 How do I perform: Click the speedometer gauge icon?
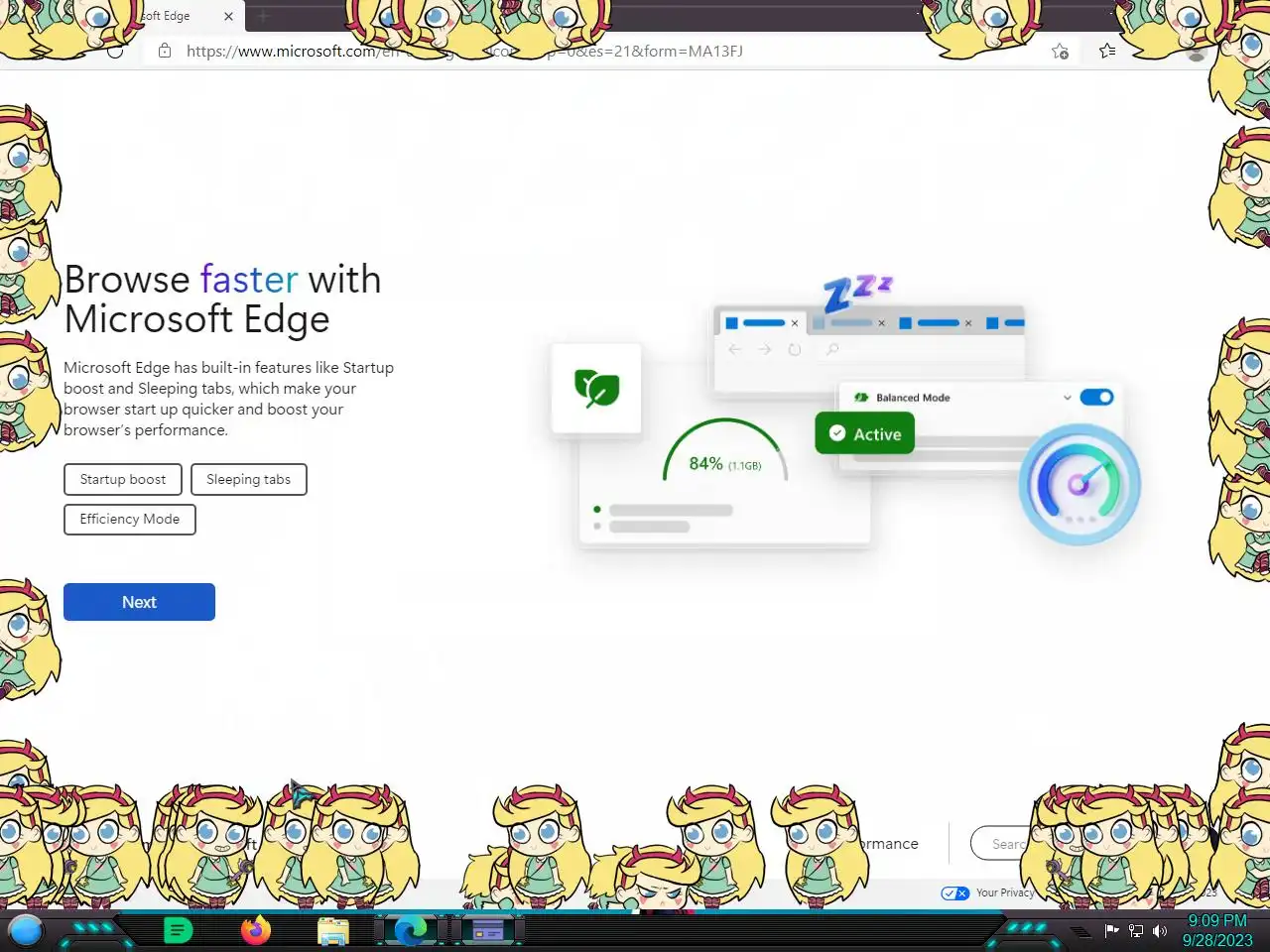pos(1079,484)
